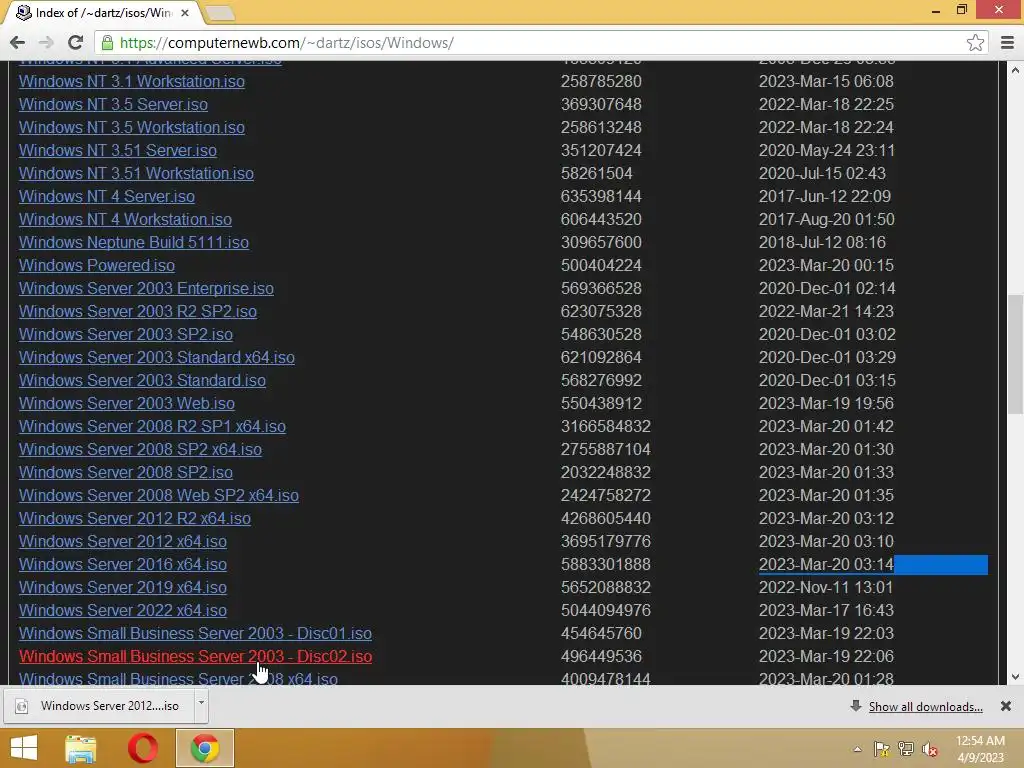Open Small Business Server 2003 - Disc02.iso

click(195, 656)
